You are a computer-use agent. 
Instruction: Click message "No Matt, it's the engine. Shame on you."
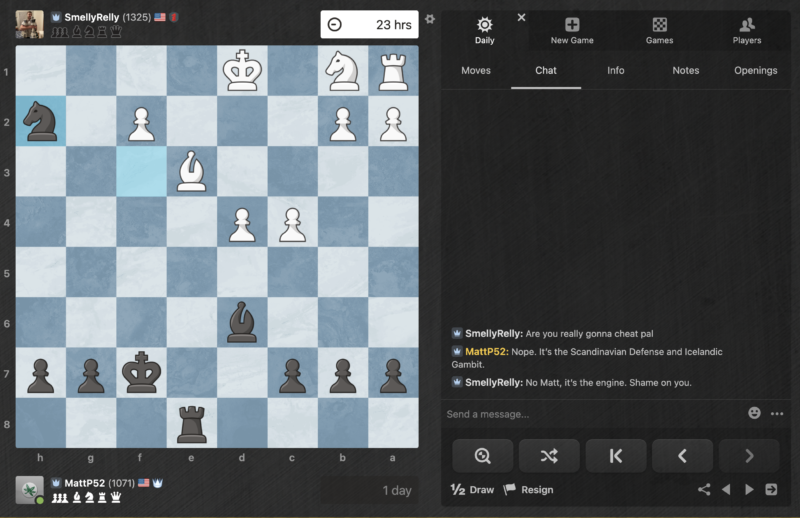tap(608, 383)
